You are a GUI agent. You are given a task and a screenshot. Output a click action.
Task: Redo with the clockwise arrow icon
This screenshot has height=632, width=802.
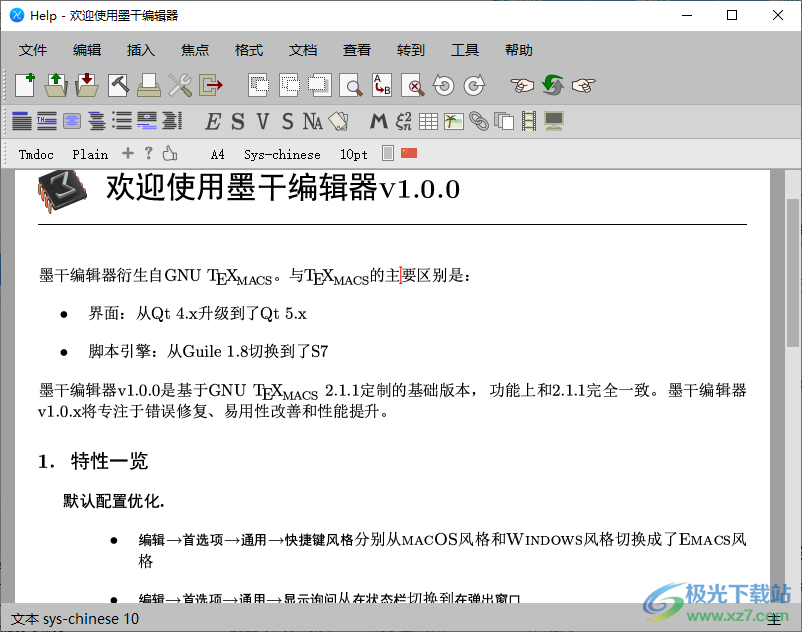[475, 85]
